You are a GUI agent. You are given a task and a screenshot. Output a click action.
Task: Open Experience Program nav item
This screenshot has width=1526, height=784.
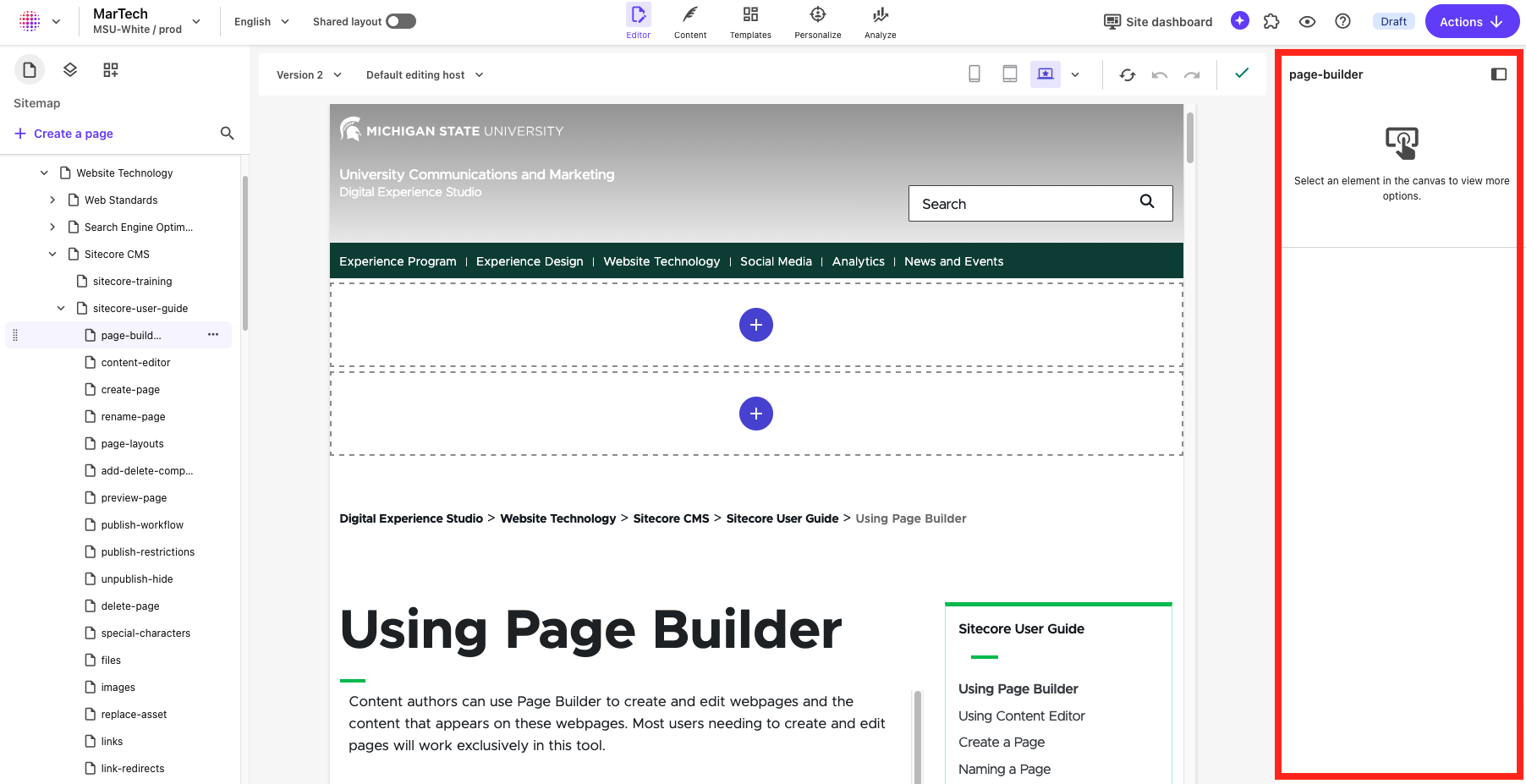coord(398,261)
